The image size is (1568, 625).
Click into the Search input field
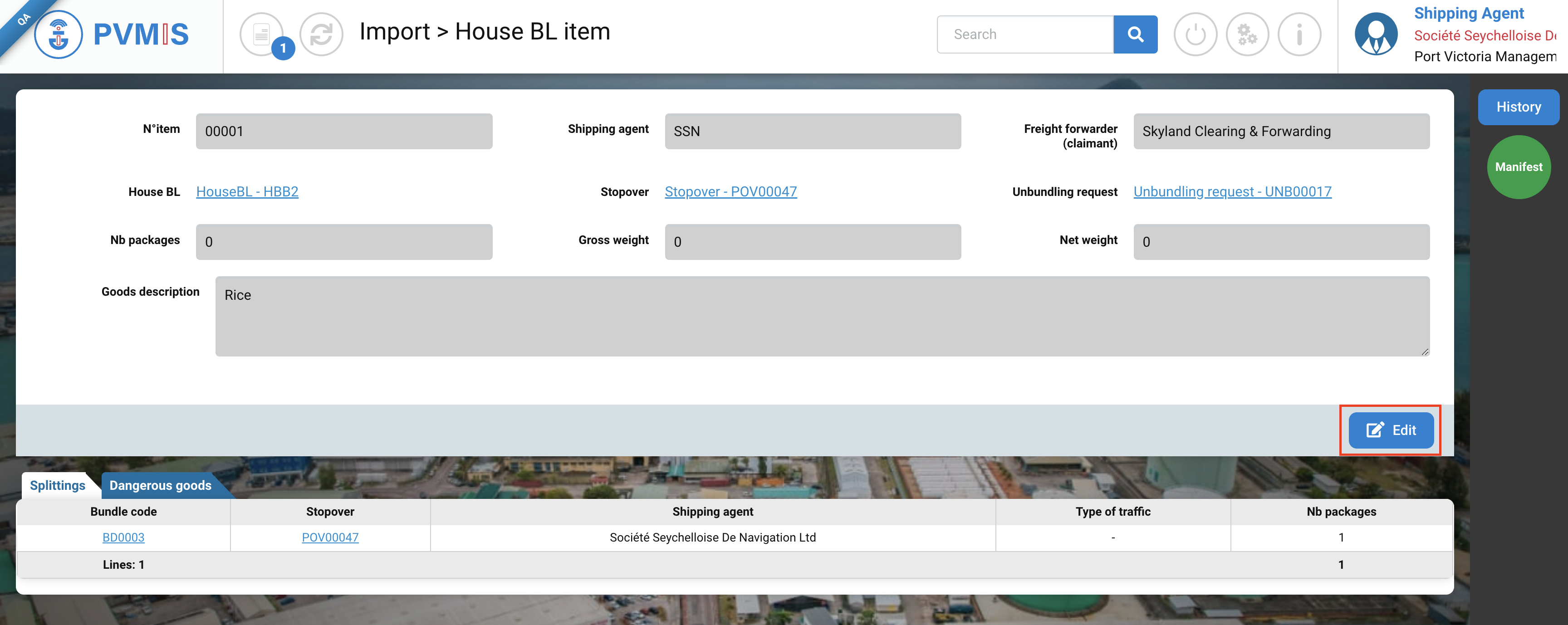click(1025, 34)
